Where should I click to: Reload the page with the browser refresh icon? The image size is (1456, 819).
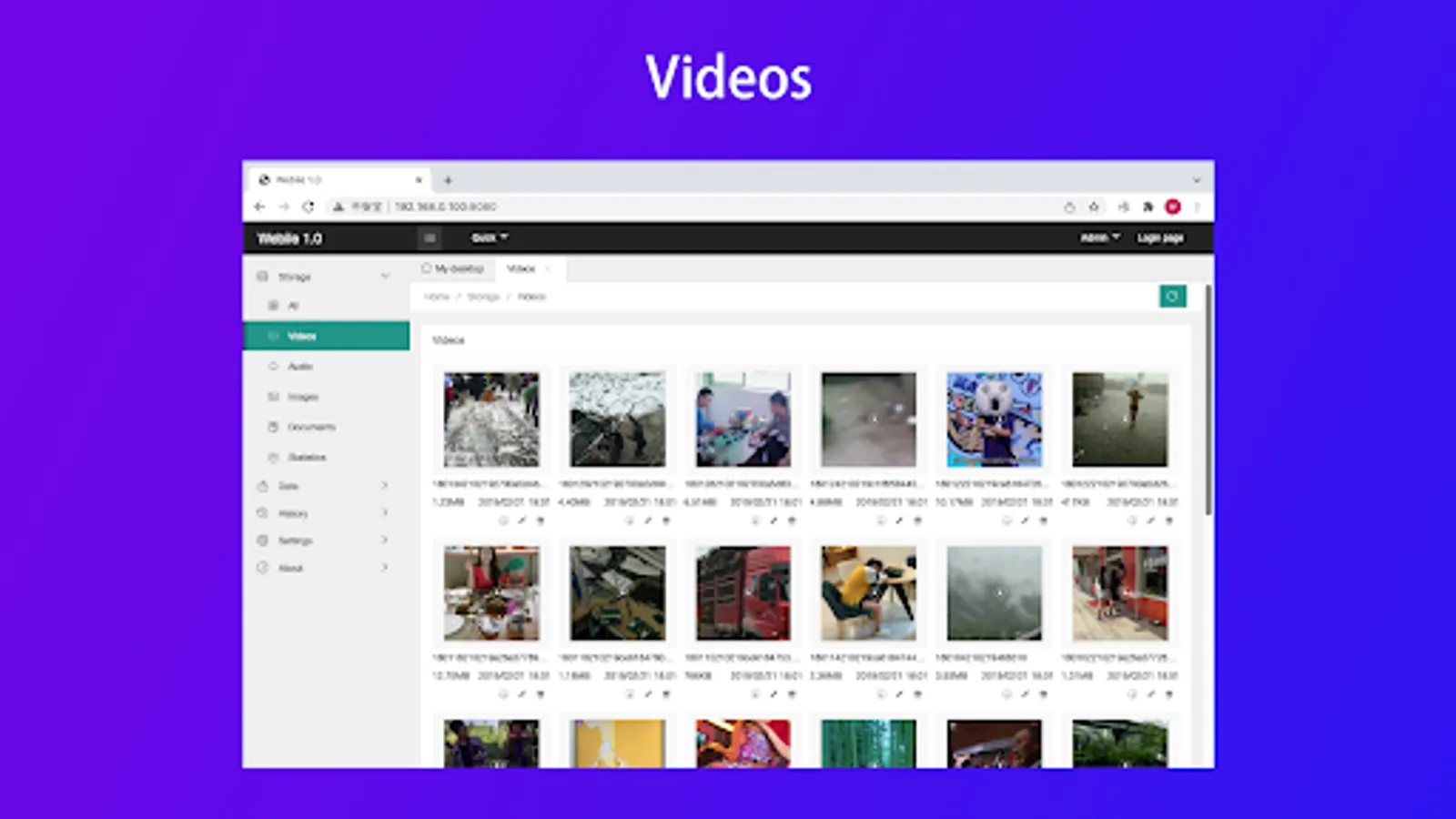click(x=308, y=207)
